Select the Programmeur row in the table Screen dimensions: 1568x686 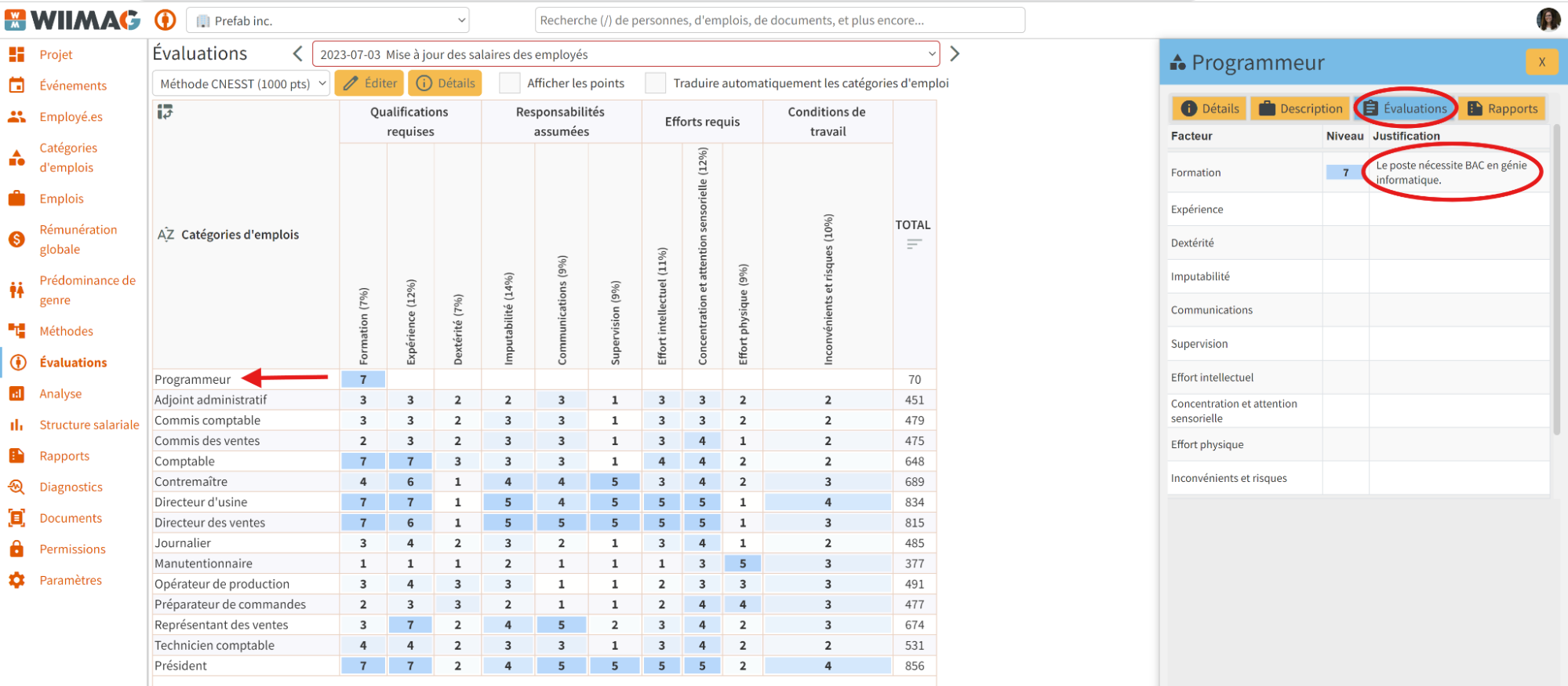(x=544, y=379)
